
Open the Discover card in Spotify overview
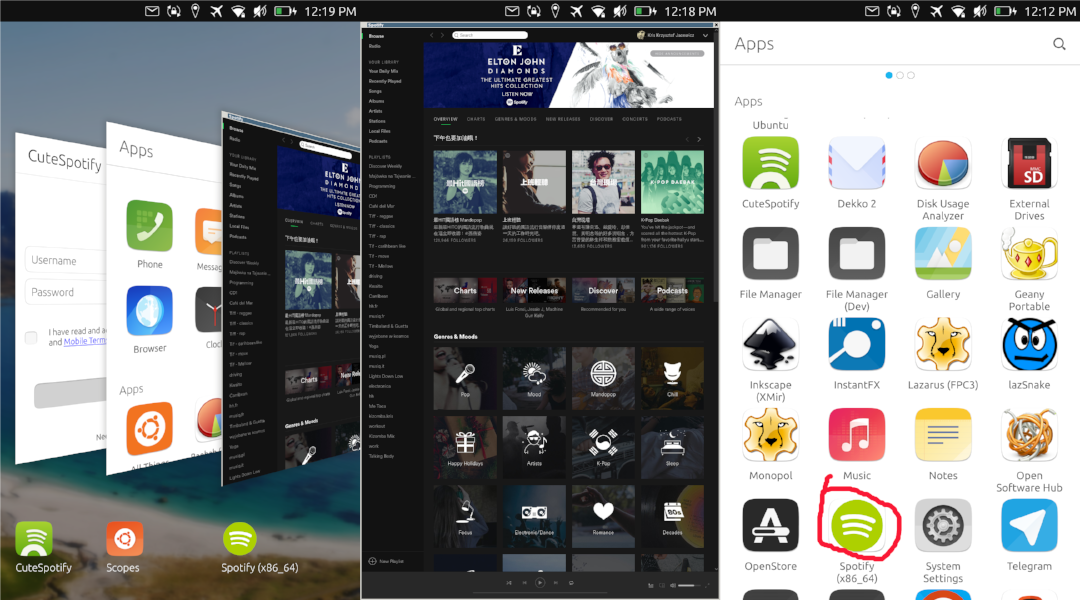pos(603,290)
